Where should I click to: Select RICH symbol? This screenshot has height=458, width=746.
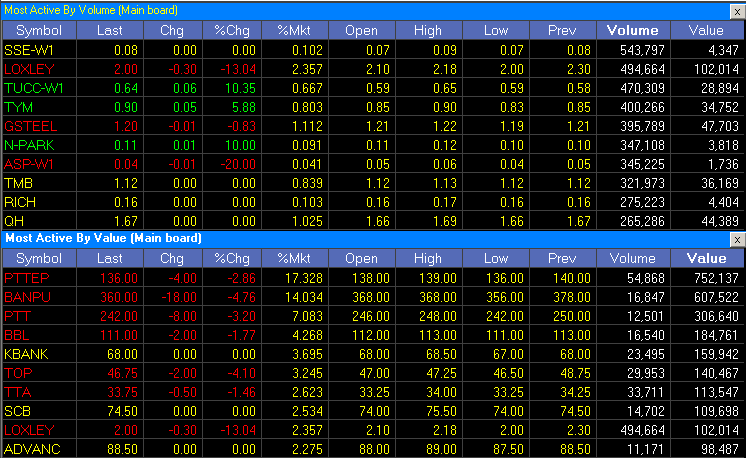(x=20, y=203)
